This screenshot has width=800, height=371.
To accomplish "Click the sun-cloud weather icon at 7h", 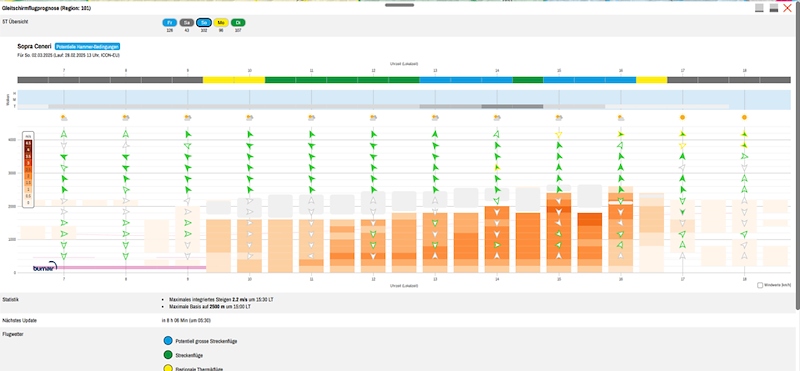I will (x=64, y=117).
